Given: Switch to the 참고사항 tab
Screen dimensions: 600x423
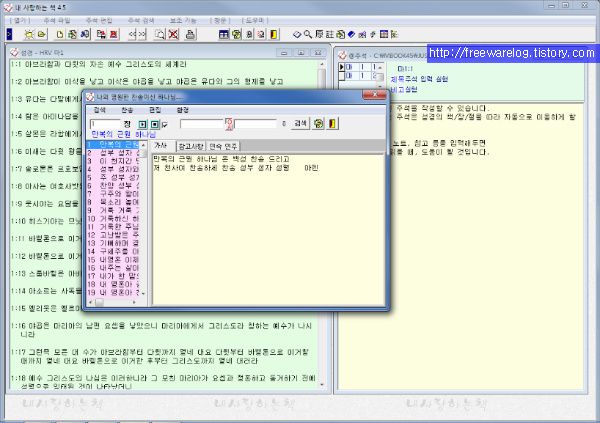Looking at the screenshot, I should point(191,146).
